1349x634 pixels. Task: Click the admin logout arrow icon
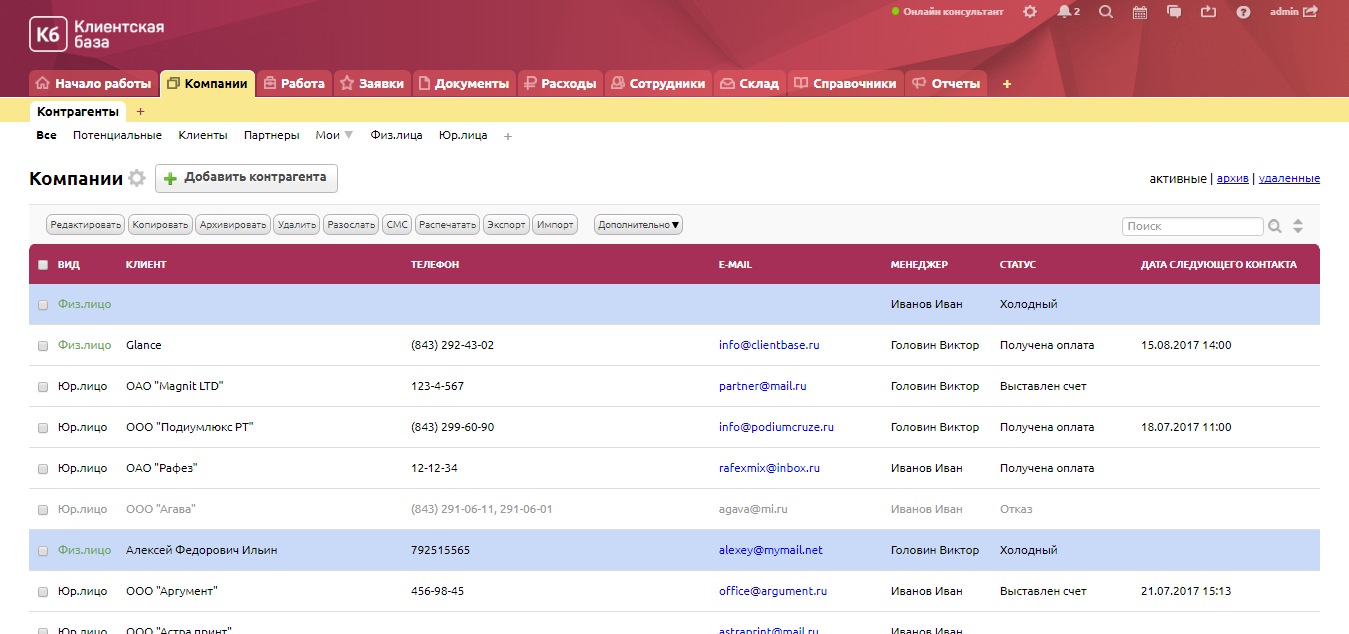point(1310,12)
